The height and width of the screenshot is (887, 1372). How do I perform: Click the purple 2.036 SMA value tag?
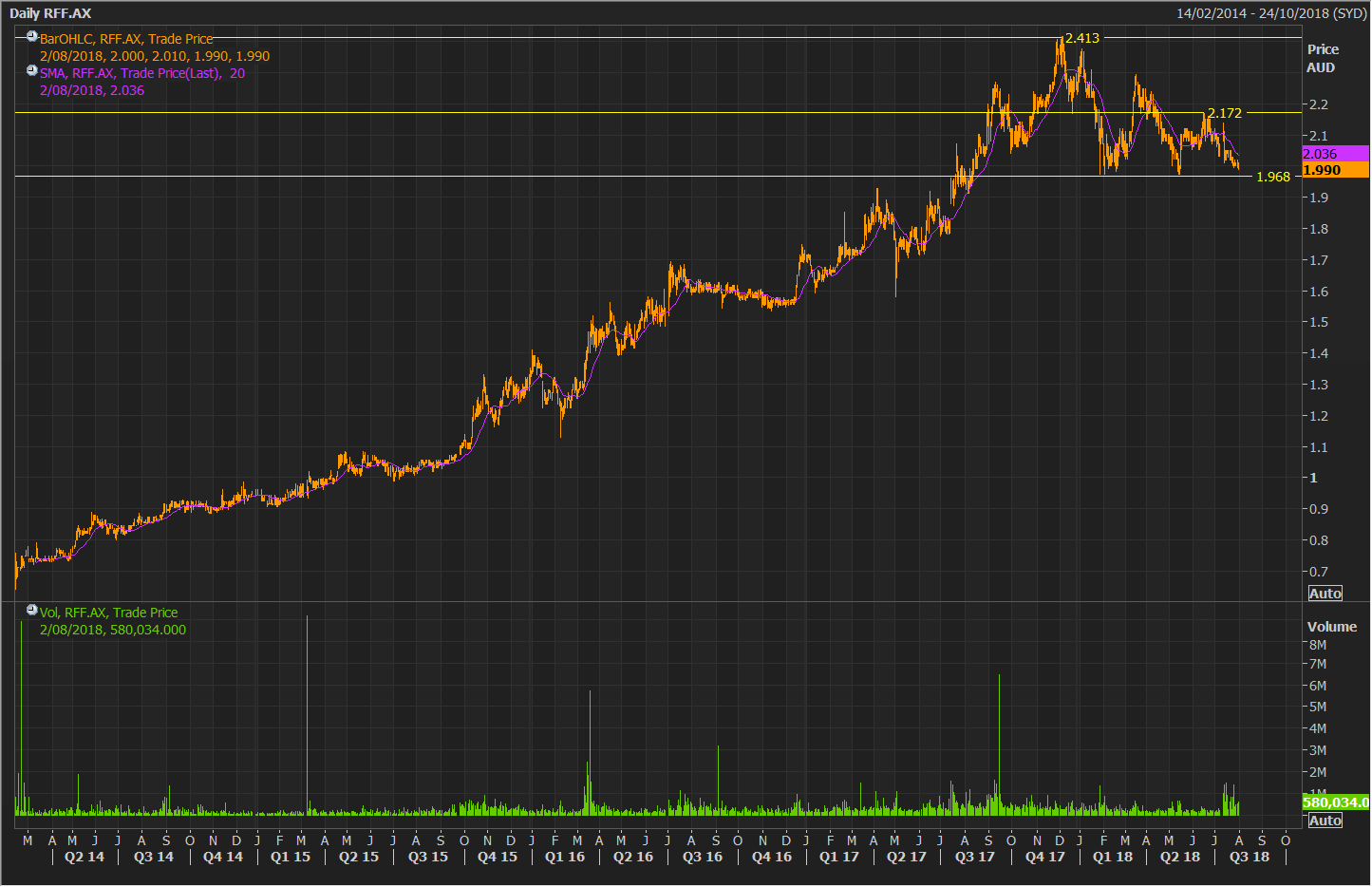(1335, 154)
